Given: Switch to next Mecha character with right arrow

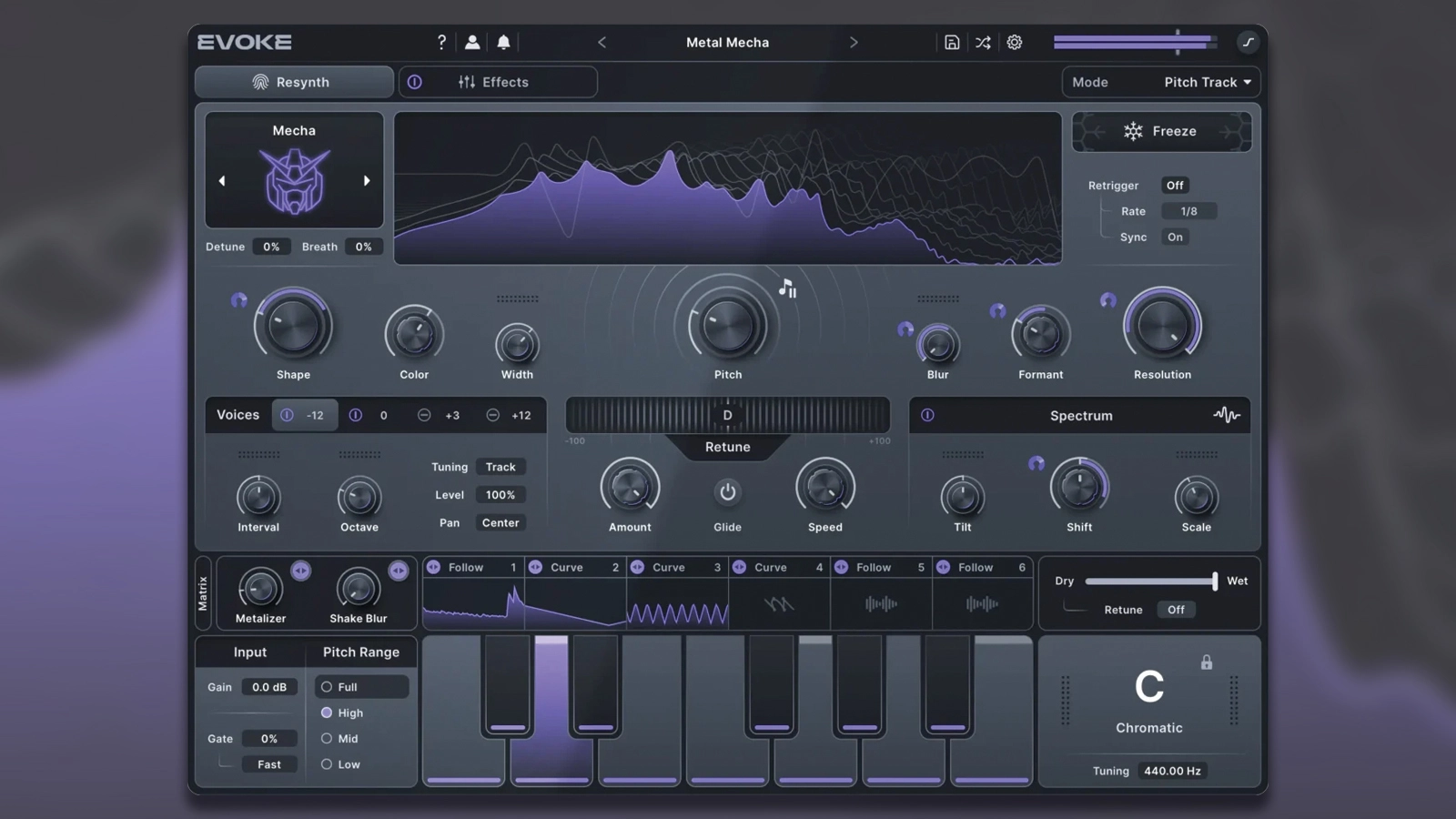Looking at the screenshot, I should pyautogui.click(x=367, y=181).
